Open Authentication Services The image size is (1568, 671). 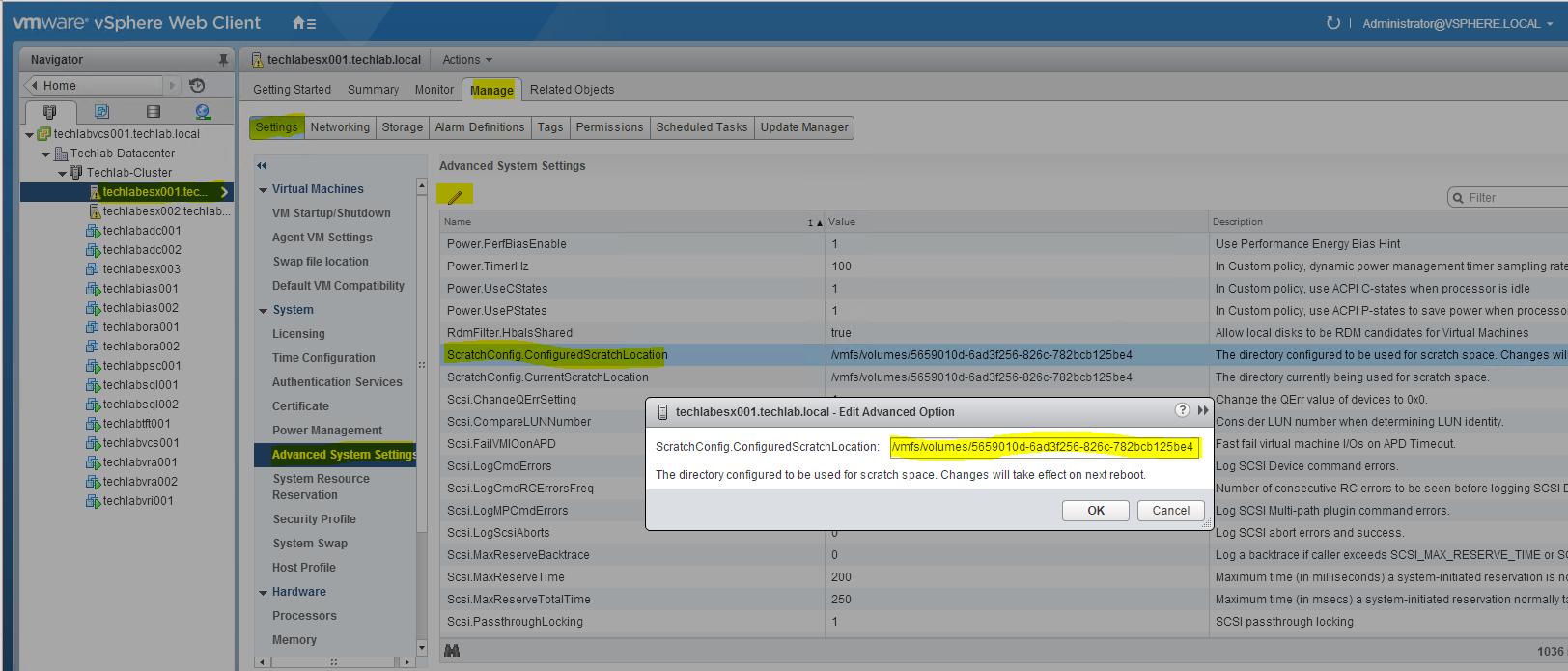coord(337,382)
